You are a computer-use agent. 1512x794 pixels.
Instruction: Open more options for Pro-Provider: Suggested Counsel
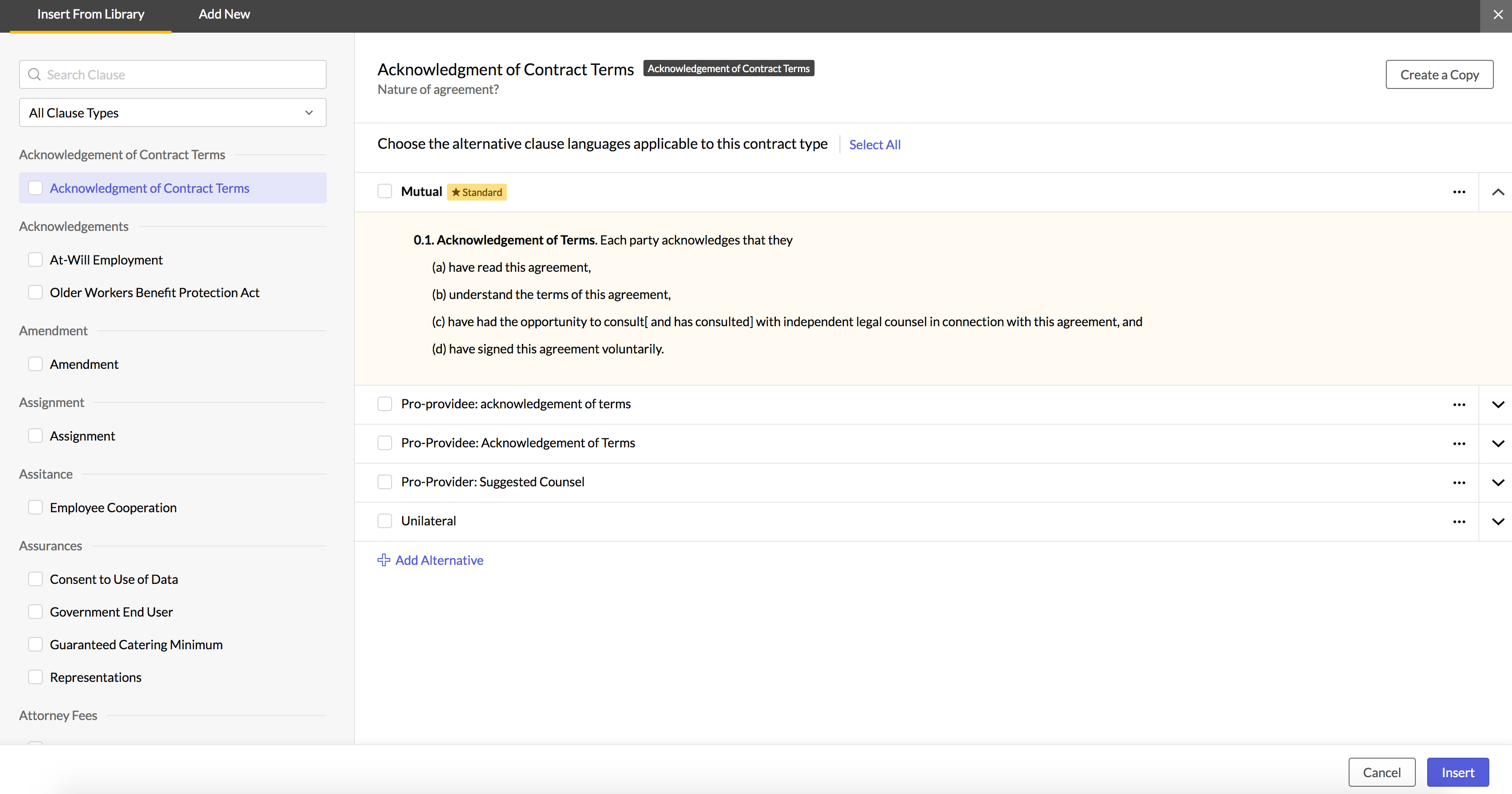coord(1458,482)
